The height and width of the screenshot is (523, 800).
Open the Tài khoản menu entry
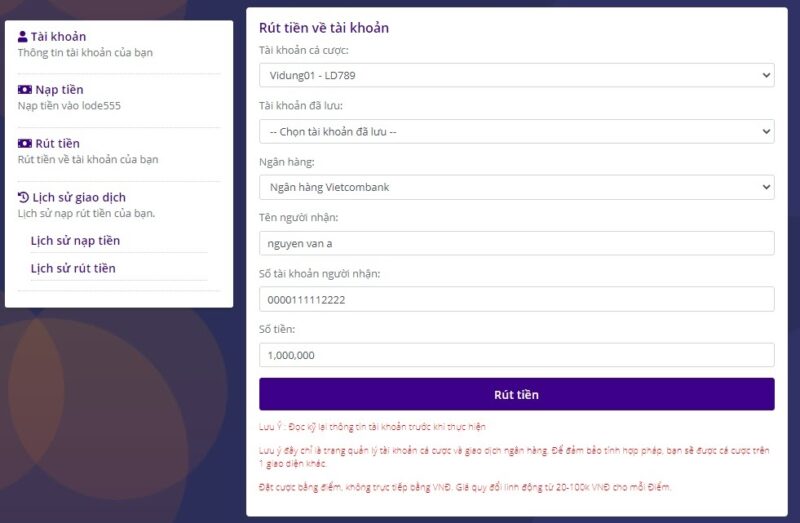pos(58,37)
